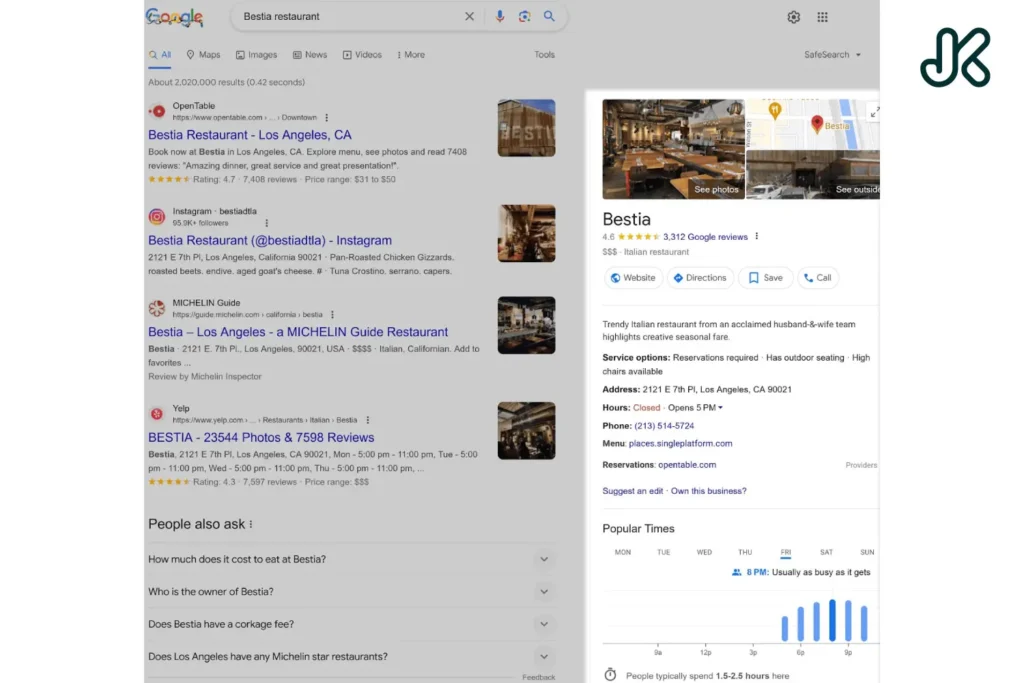Open options dots next to Google reviews
The width and height of the screenshot is (1024, 683).
tap(756, 236)
